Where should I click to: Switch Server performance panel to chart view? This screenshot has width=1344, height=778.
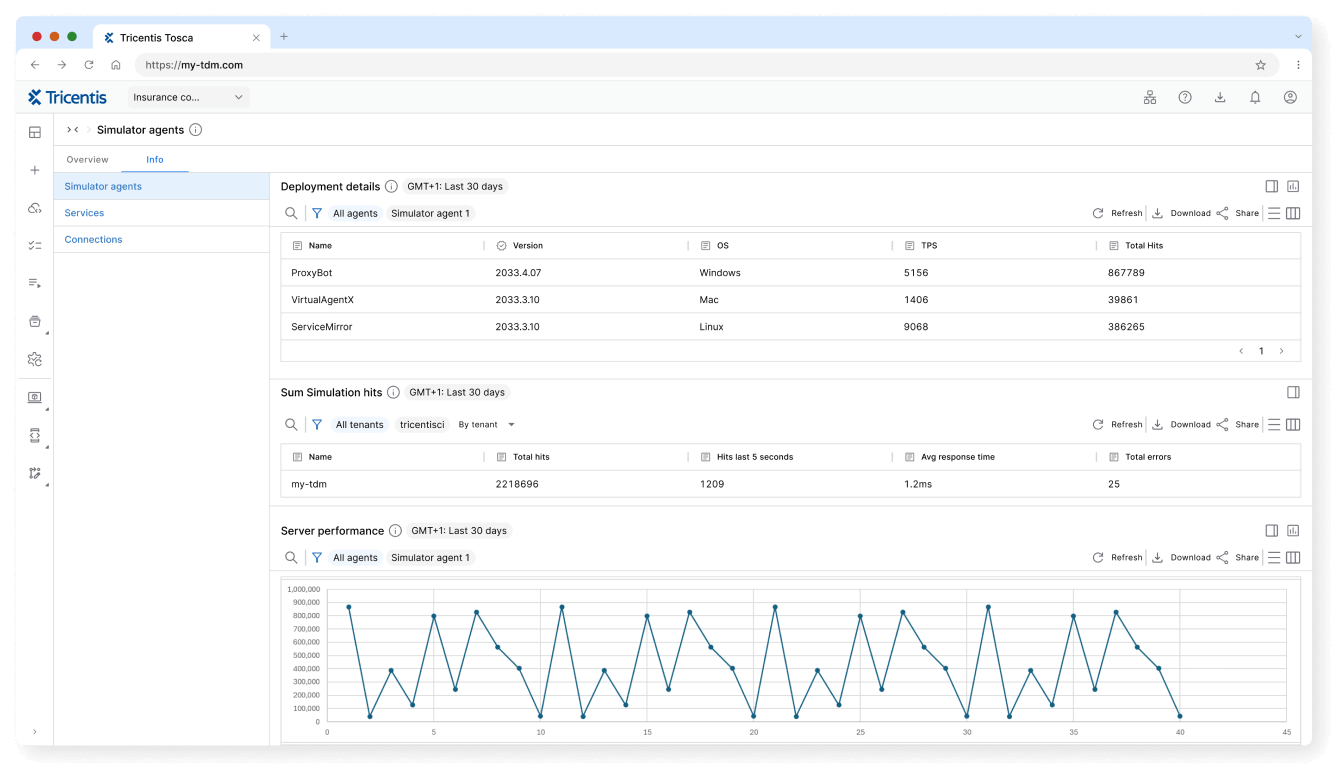(x=1293, y=530)
